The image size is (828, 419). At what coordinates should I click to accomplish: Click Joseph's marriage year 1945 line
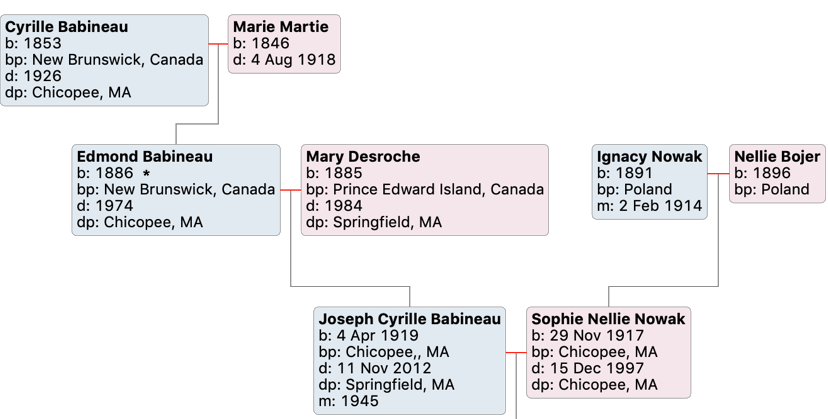click(349, 401)
